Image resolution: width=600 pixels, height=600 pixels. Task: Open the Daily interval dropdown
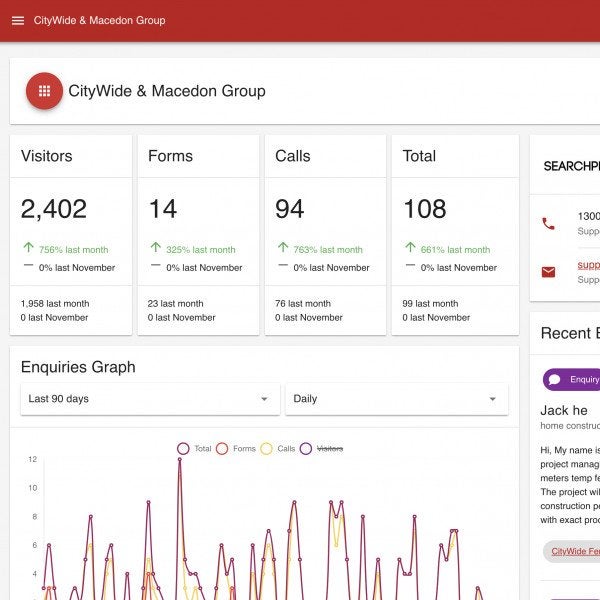(396, 399)
